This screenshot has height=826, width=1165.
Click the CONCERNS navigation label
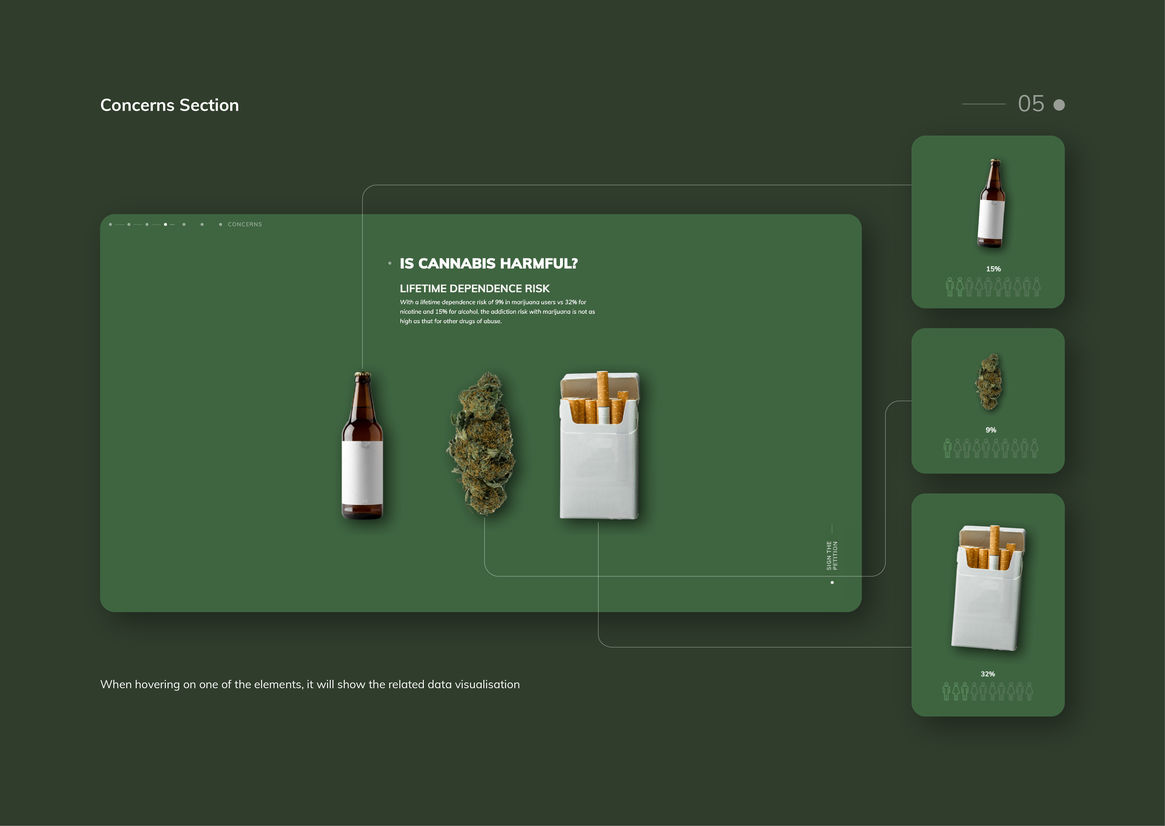pyautogui.click(x=244, y=225)
